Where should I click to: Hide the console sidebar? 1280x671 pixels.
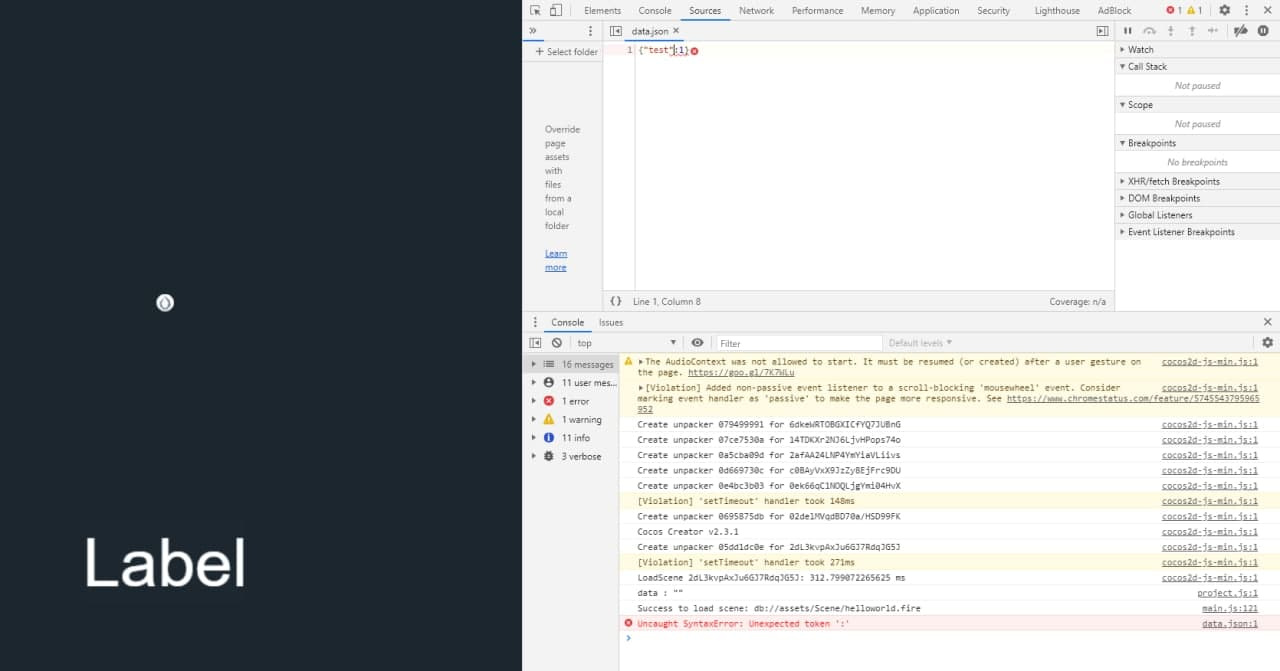[535, 343]
